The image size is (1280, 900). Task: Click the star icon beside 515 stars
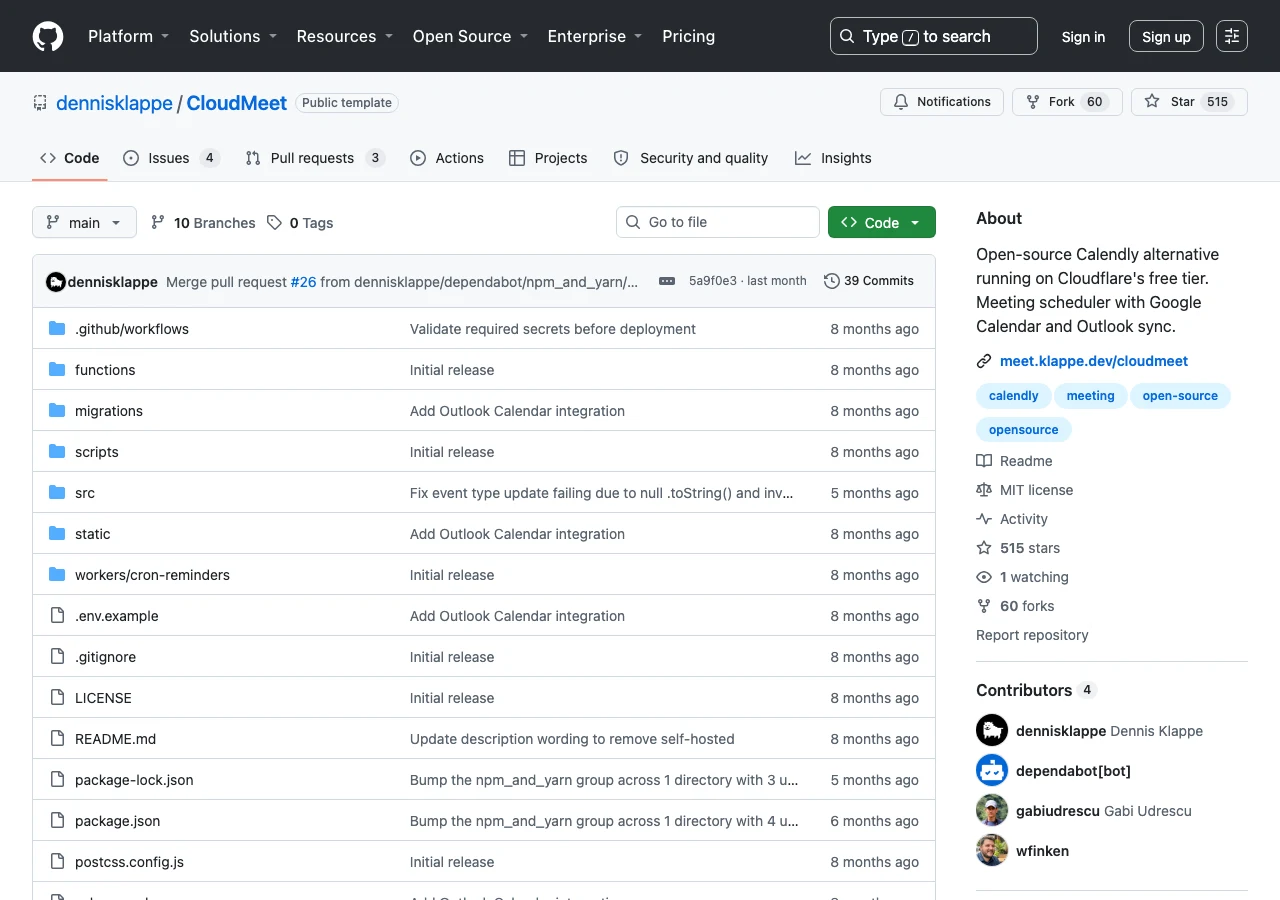pos(984,548)
